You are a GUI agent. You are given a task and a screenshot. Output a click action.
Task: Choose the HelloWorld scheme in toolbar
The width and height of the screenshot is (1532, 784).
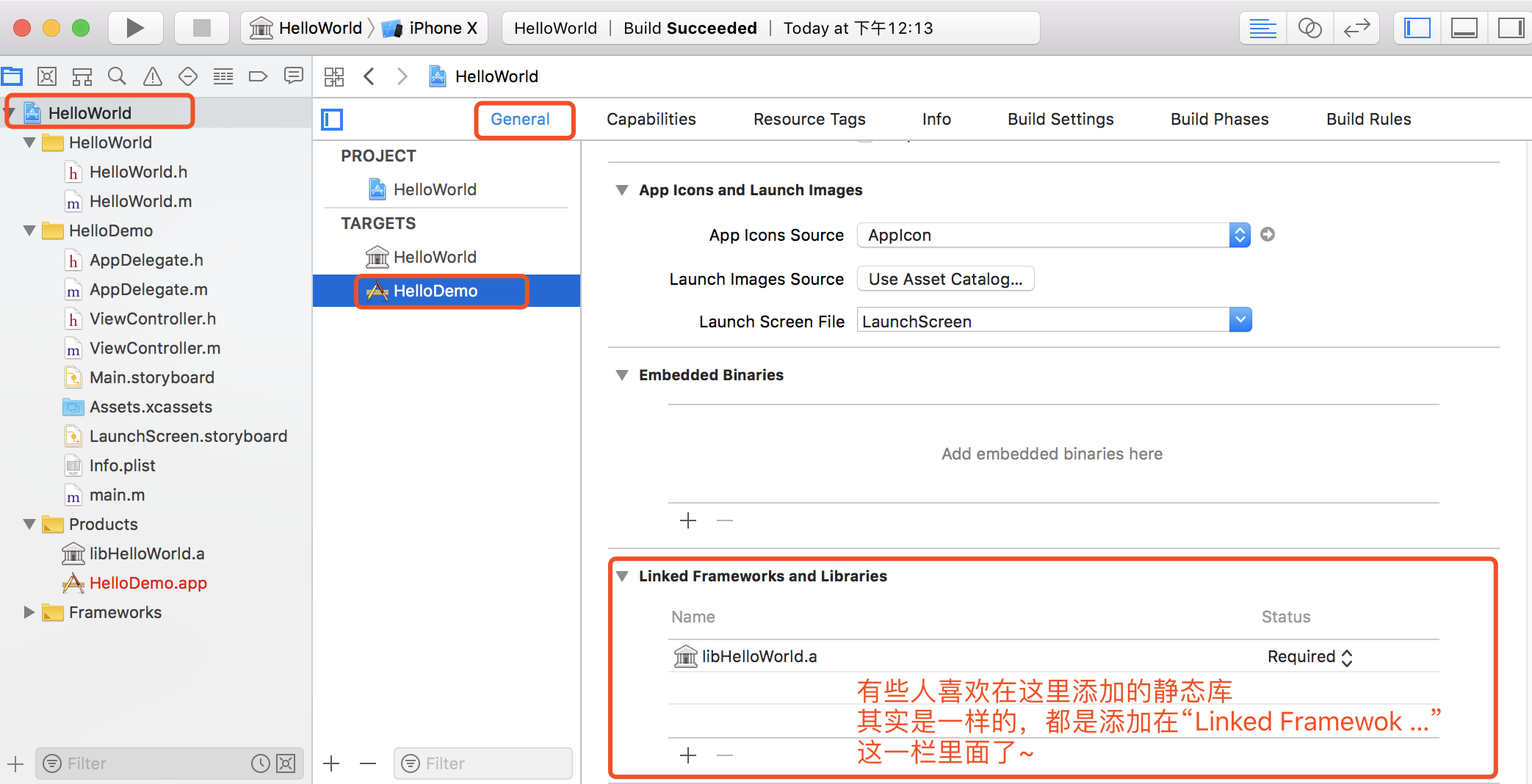pos(307,28)
